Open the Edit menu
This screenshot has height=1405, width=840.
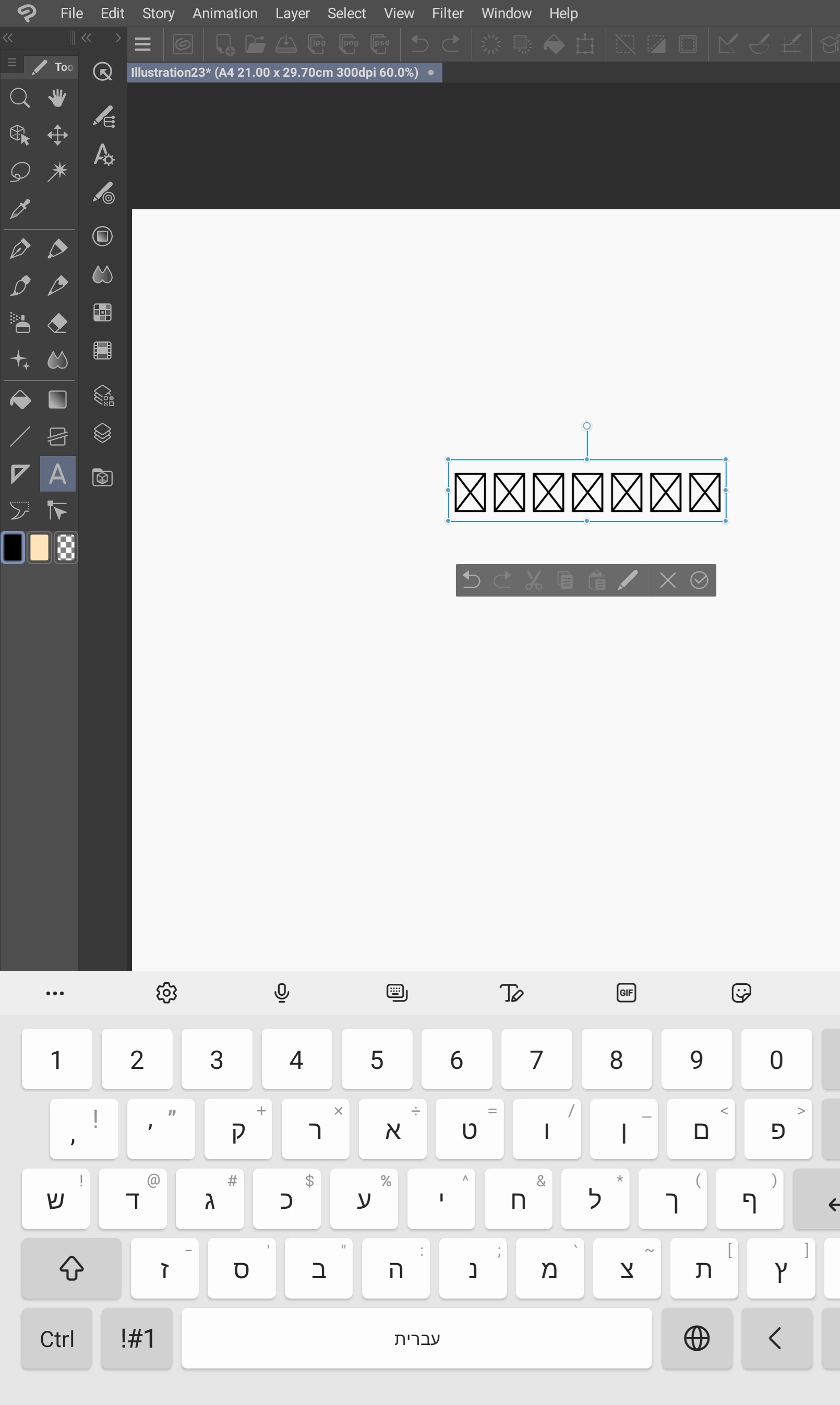click(x=112, y=13)
